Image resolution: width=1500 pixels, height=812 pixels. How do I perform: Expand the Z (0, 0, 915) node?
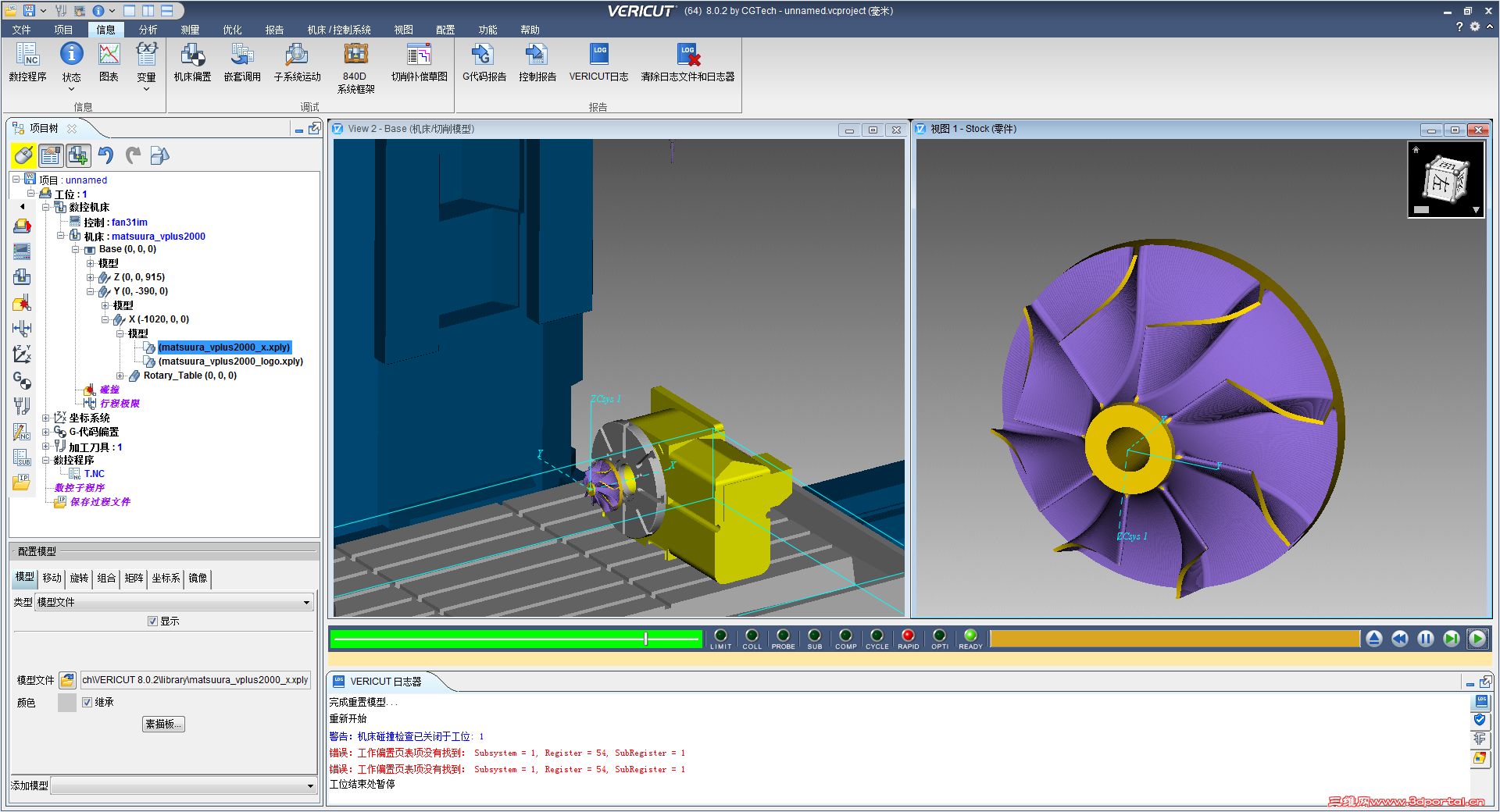(91, 277)
